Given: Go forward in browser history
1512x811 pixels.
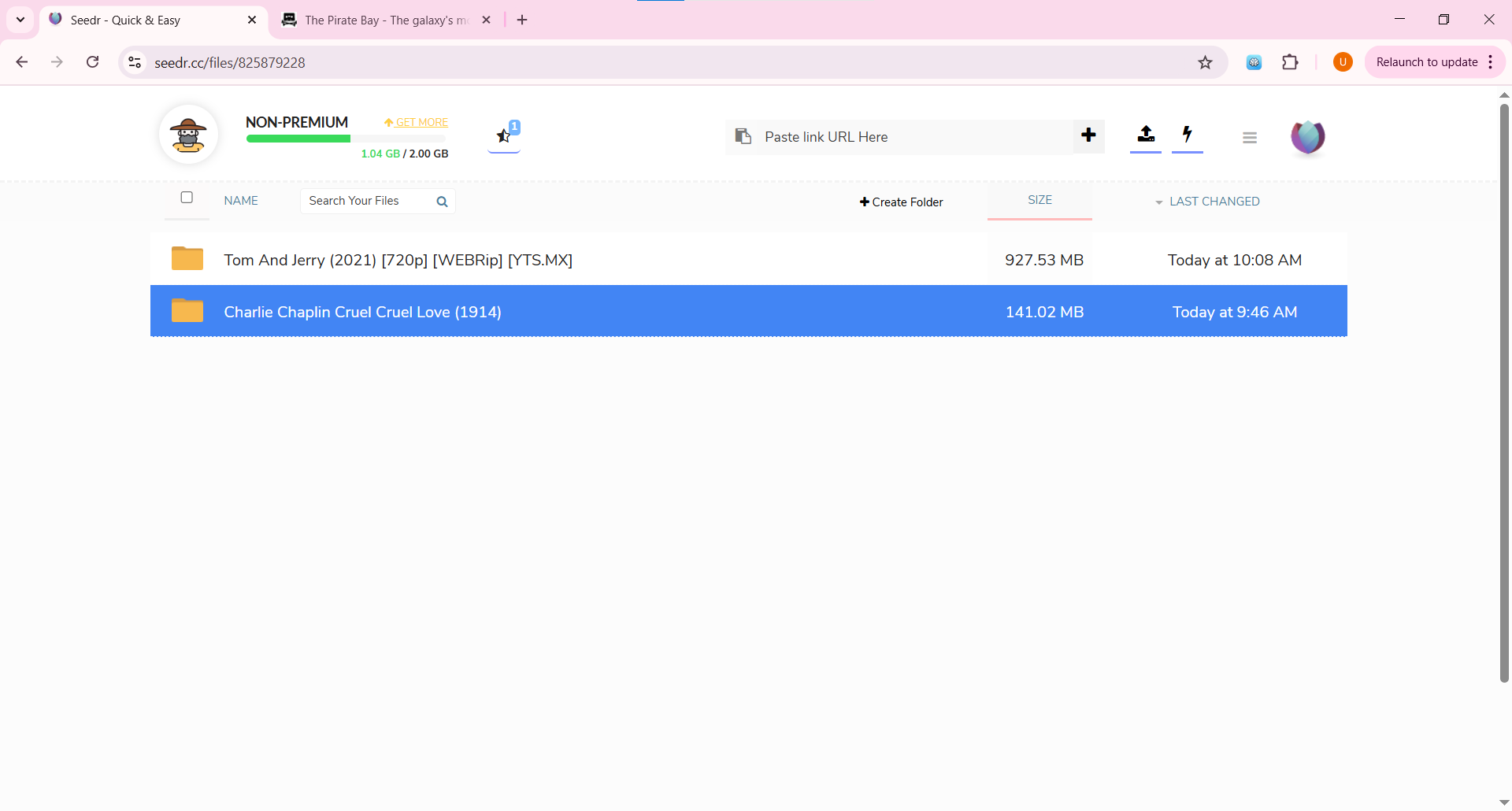Looking at the screenshot, I should pyautogui.click(x=57, y=62).
